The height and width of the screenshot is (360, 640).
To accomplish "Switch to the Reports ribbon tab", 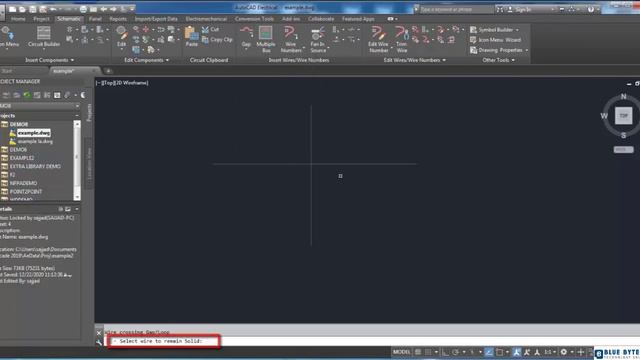I will click(x=118, y=19).
